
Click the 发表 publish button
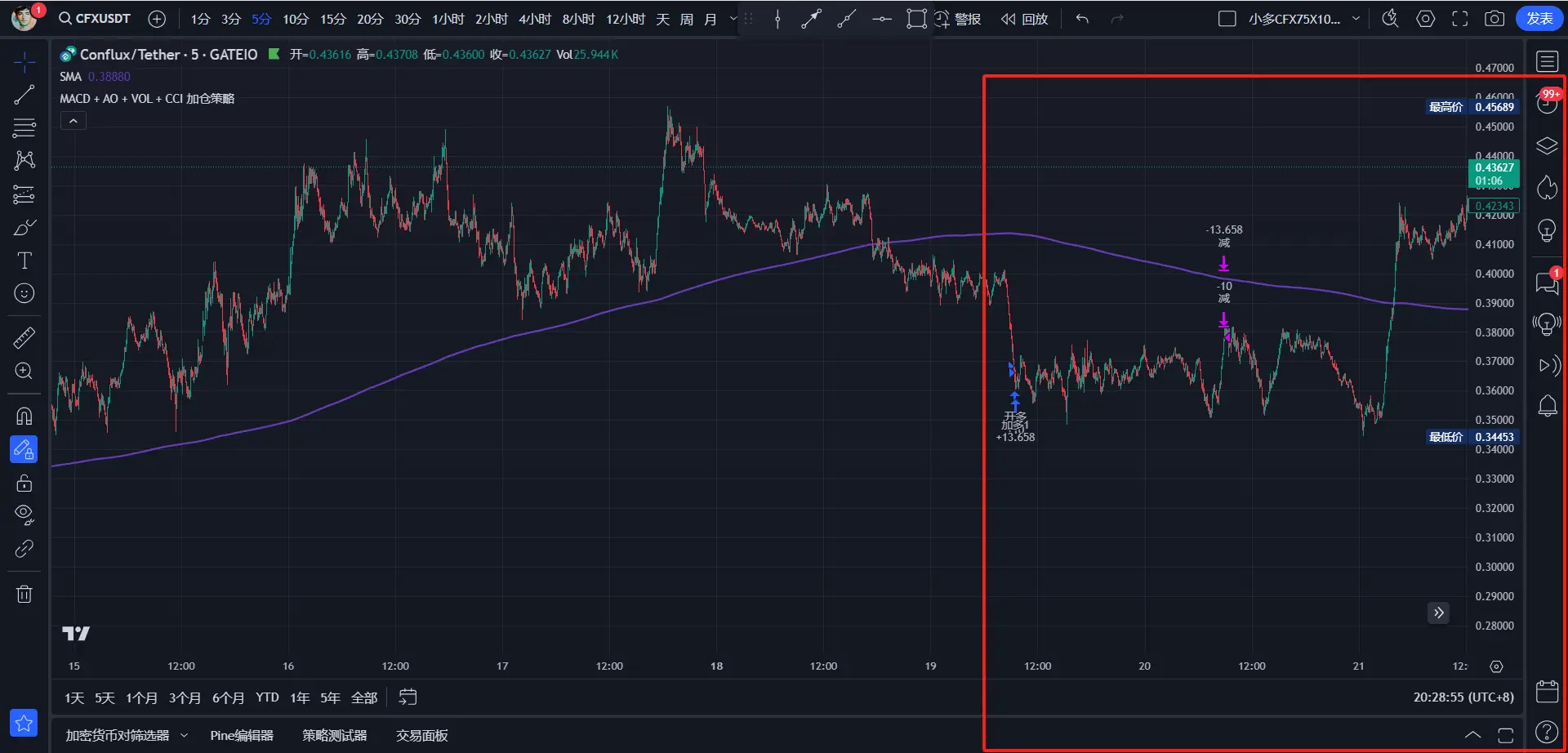[x=1539, y=19]
